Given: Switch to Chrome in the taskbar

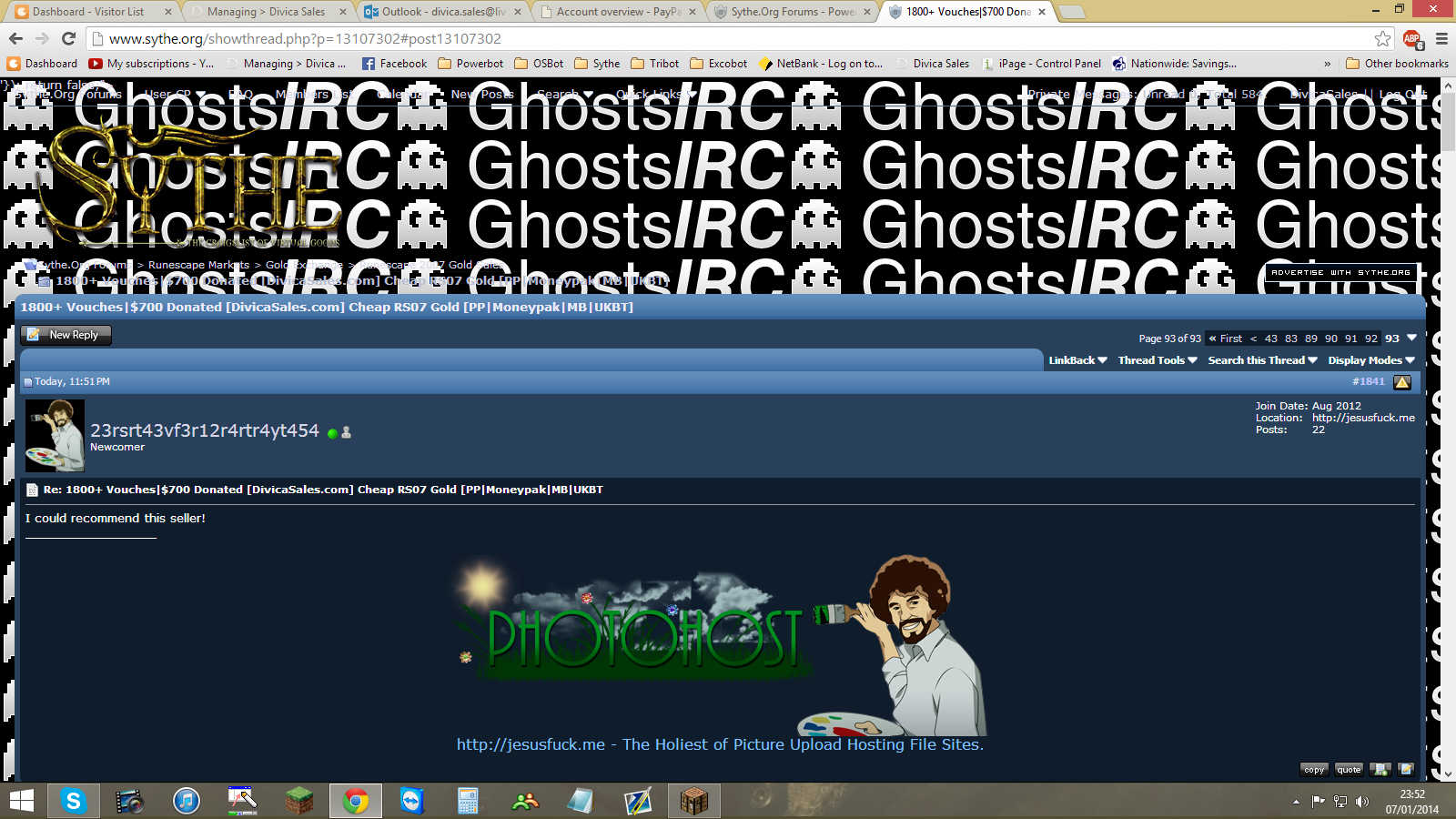Looking at the screenshot, I should 355,801.
